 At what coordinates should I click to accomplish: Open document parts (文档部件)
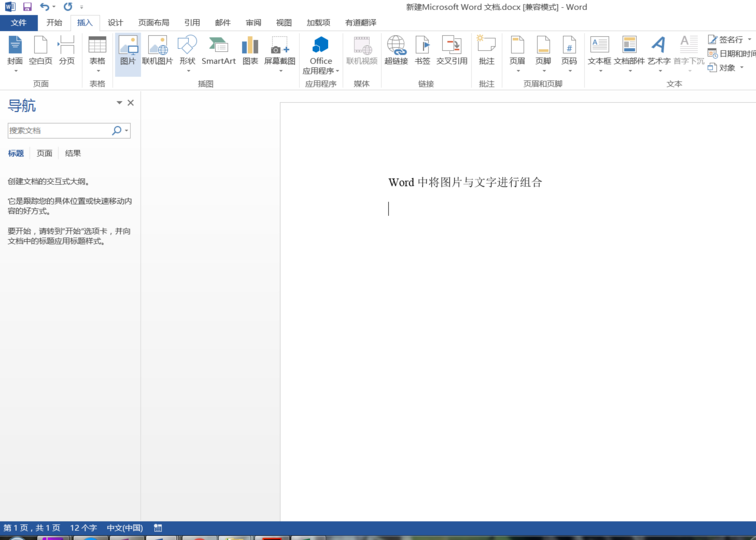point(629,54)
